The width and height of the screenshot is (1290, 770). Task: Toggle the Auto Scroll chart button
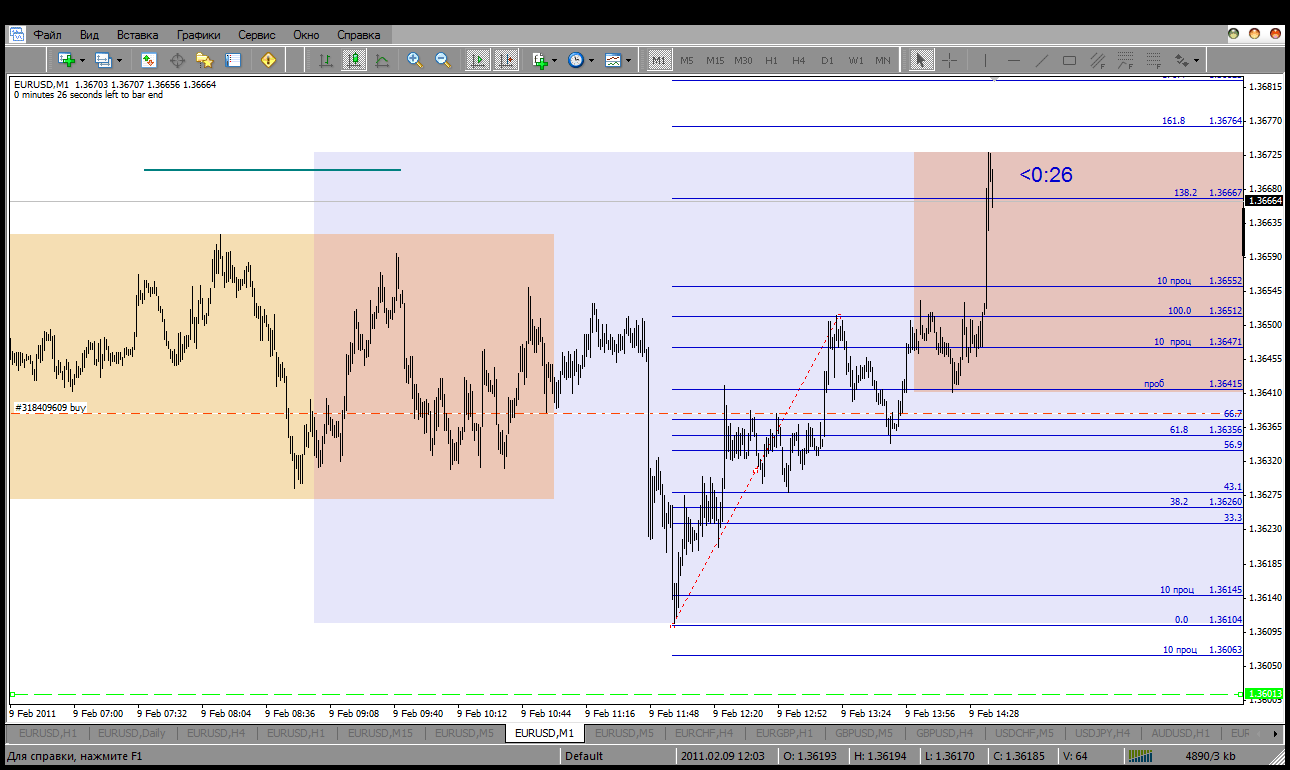coord(478,60)
